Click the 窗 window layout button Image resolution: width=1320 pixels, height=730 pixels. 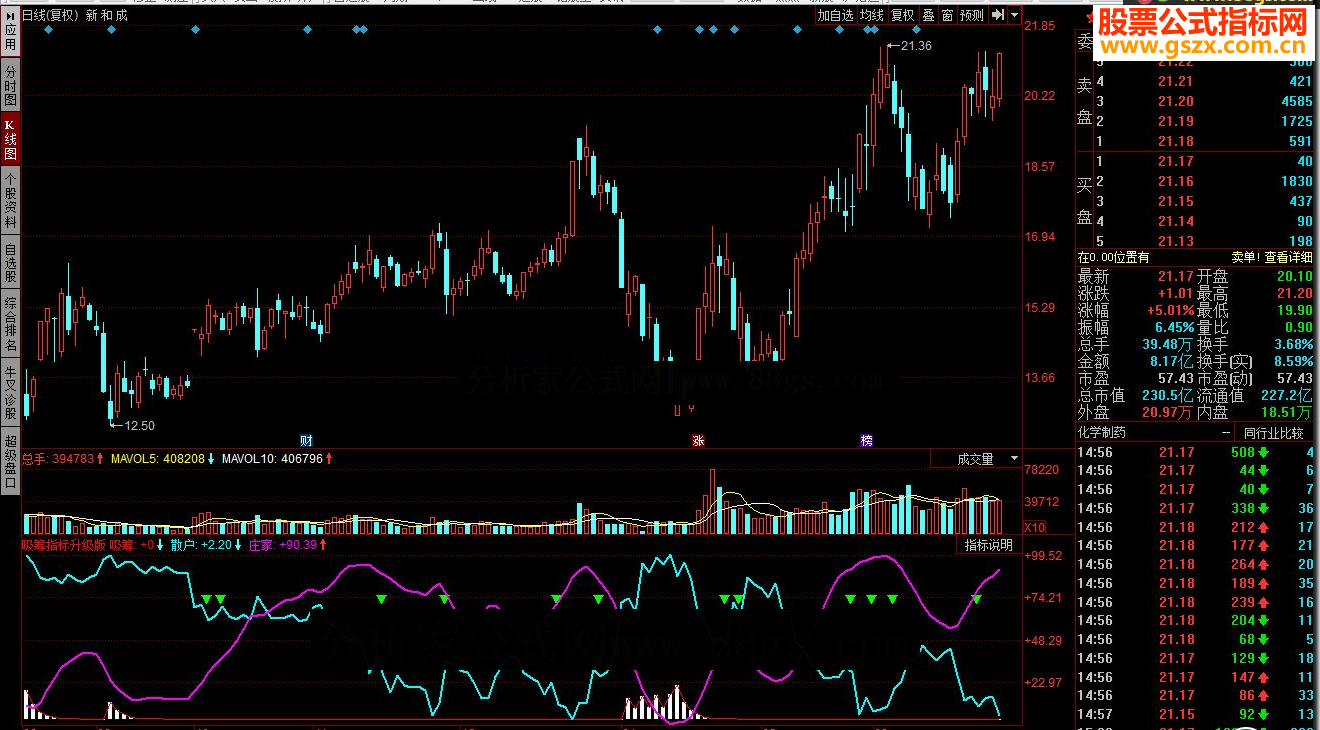click(x=947, y=15)
